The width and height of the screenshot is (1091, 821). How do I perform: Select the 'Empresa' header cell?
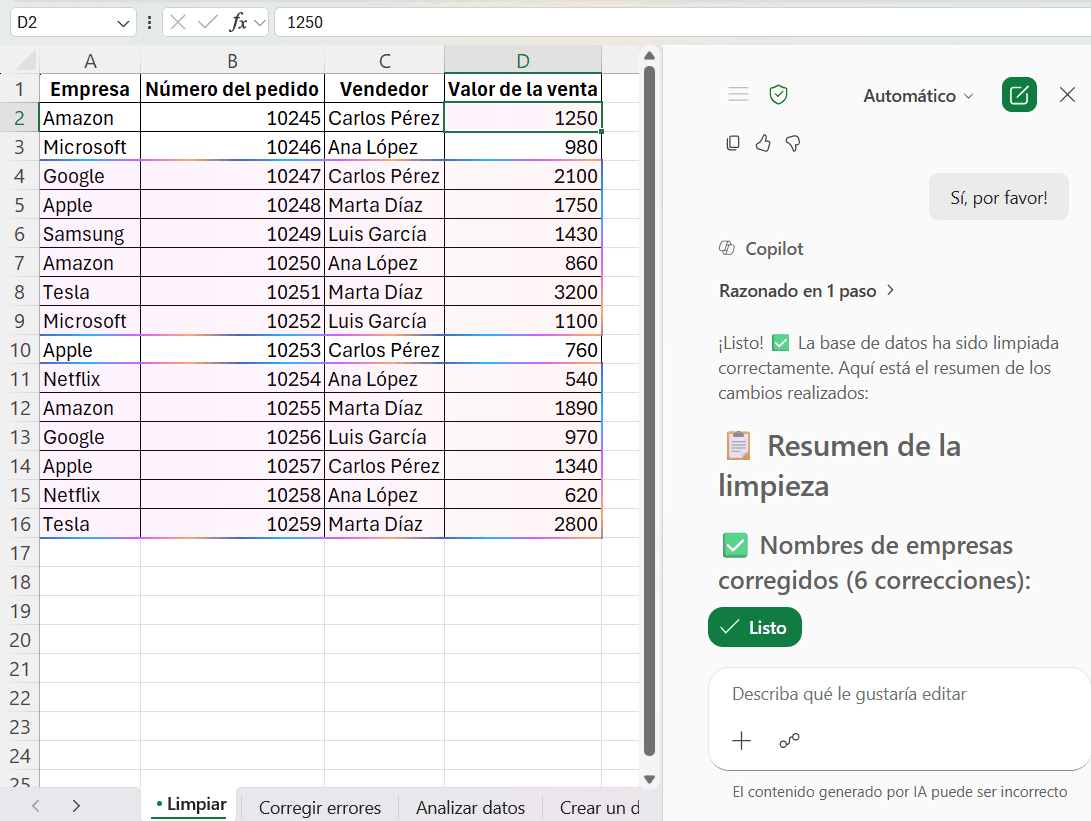pos(90,89)
